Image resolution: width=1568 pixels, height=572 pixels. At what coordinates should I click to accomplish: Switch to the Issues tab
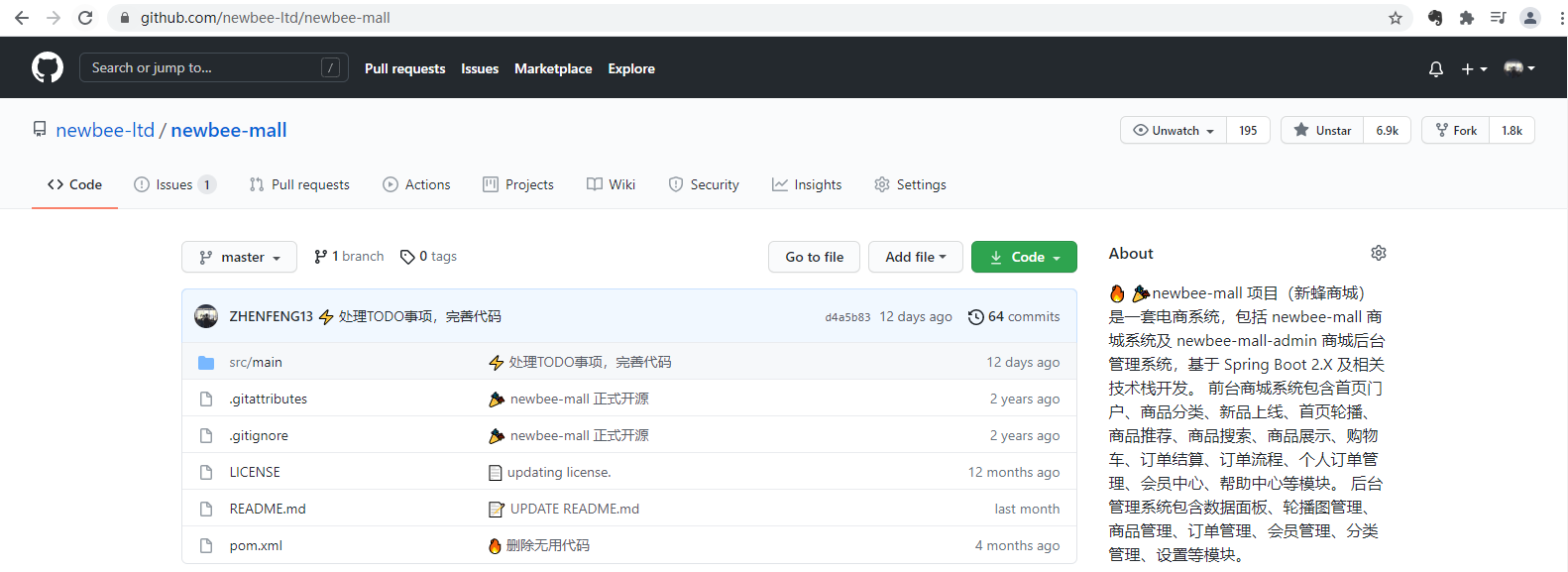point(174,184)
